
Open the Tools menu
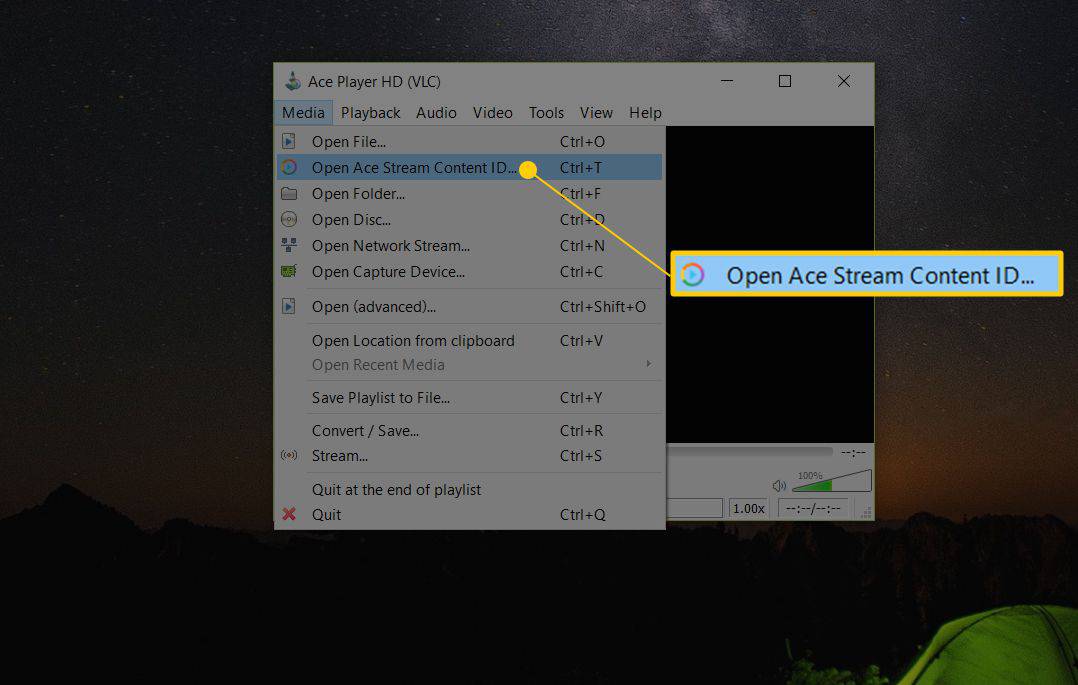tap(546, 112)
